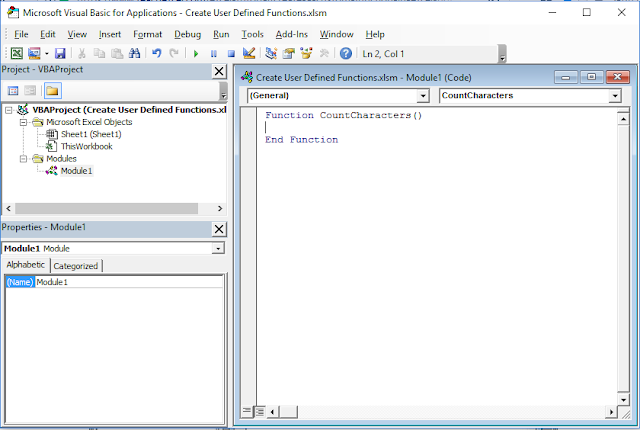Click the Paste clipboard icon

pyautogui.click(x=117, y=53)
